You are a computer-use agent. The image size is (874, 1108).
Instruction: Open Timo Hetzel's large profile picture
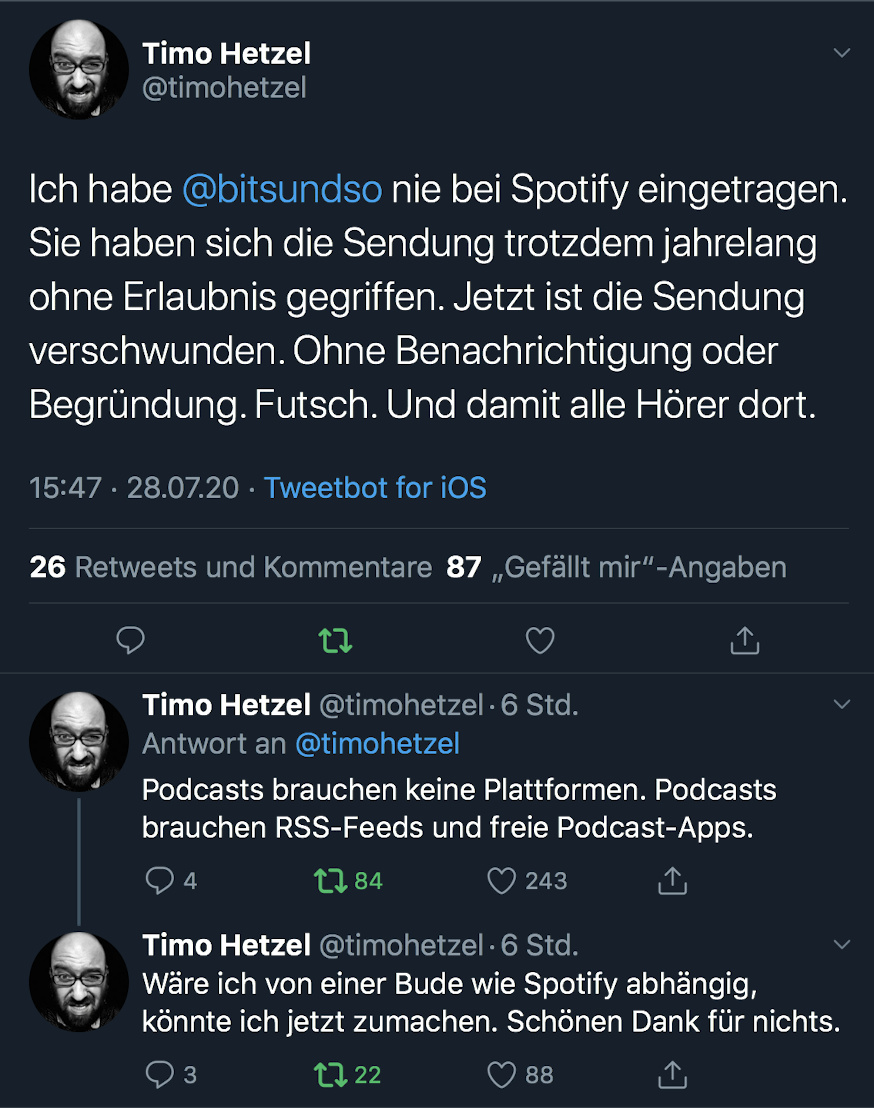79,70
